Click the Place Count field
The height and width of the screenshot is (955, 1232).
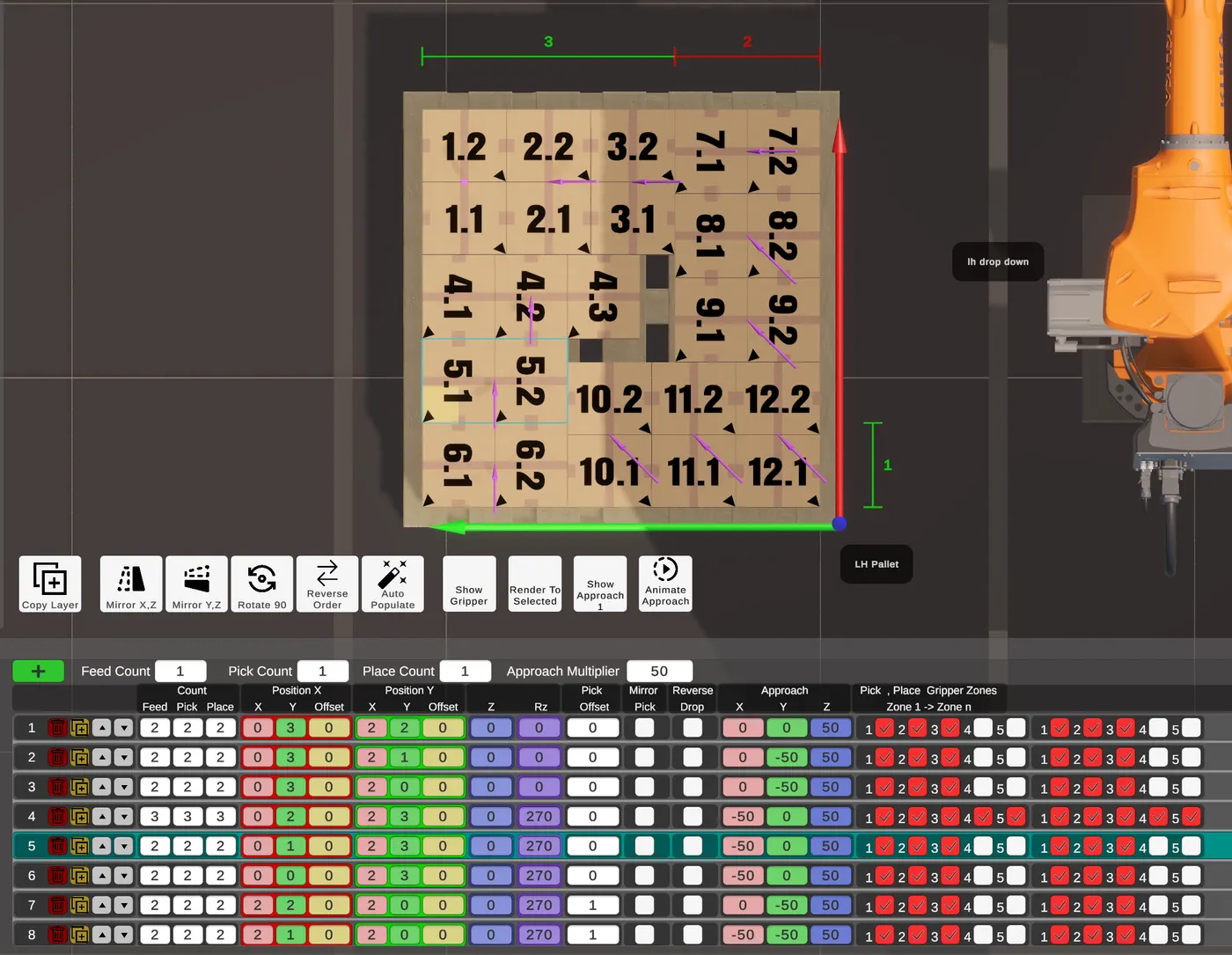tap(465, 672)
